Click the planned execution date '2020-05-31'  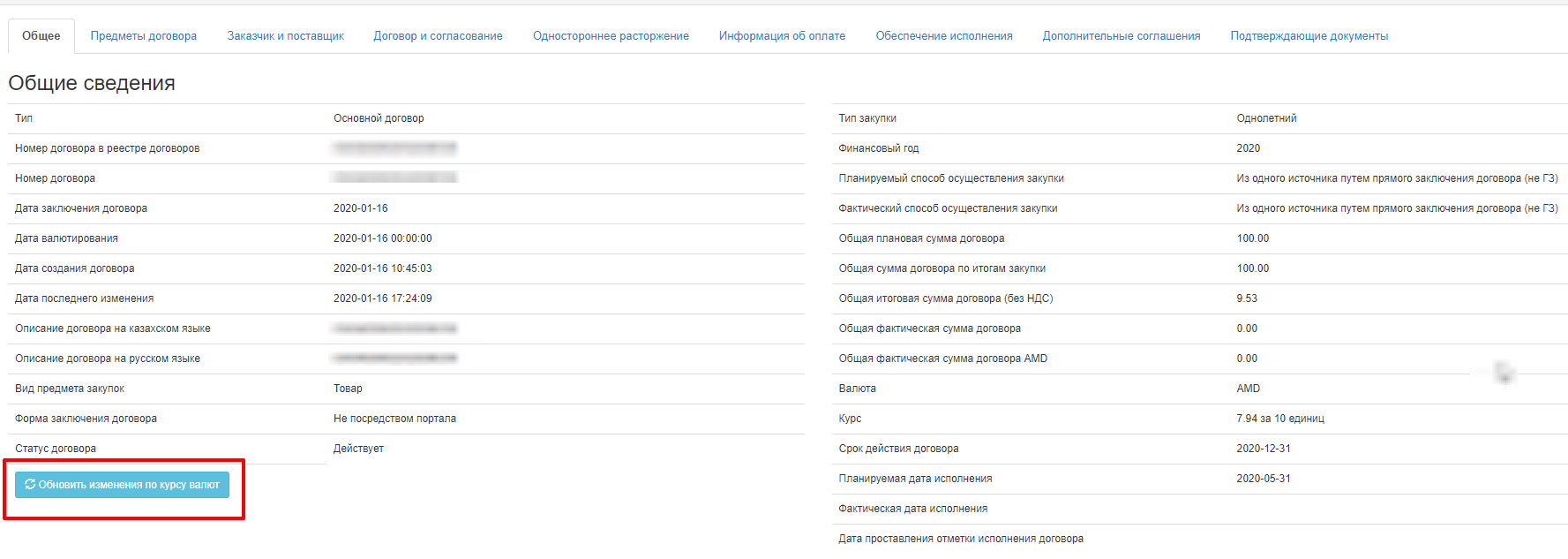click(1263, 479)
